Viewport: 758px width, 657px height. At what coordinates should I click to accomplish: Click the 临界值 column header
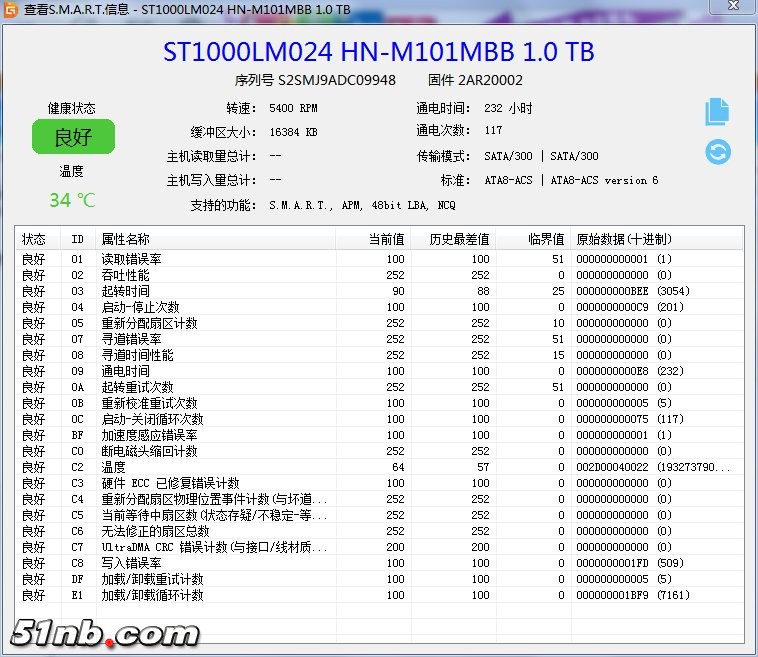pos(546,239)
